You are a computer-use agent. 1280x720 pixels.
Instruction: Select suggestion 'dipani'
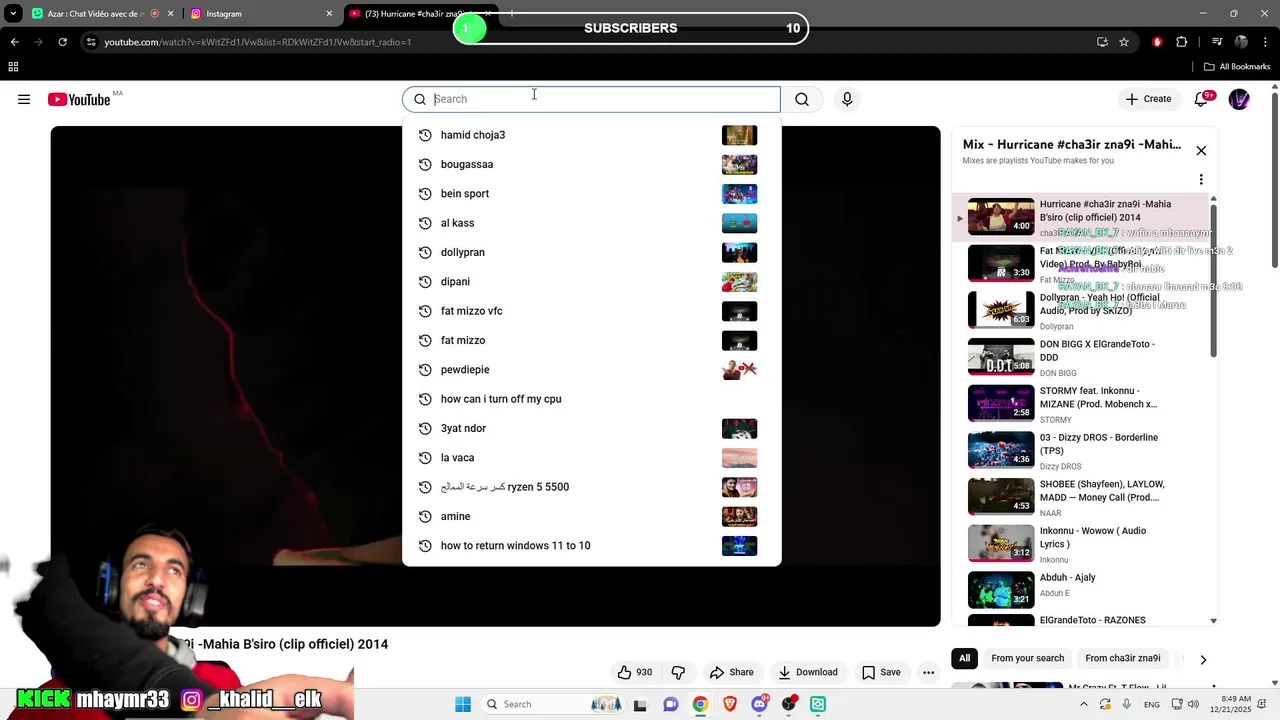click(x=591, y=282)
